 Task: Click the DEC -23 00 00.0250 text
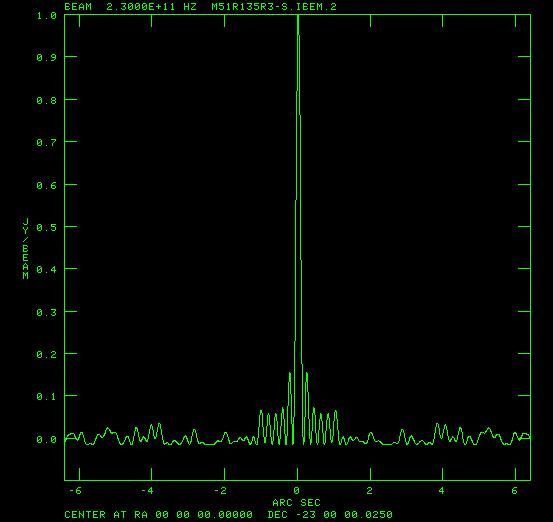click(x=330, y=515)
